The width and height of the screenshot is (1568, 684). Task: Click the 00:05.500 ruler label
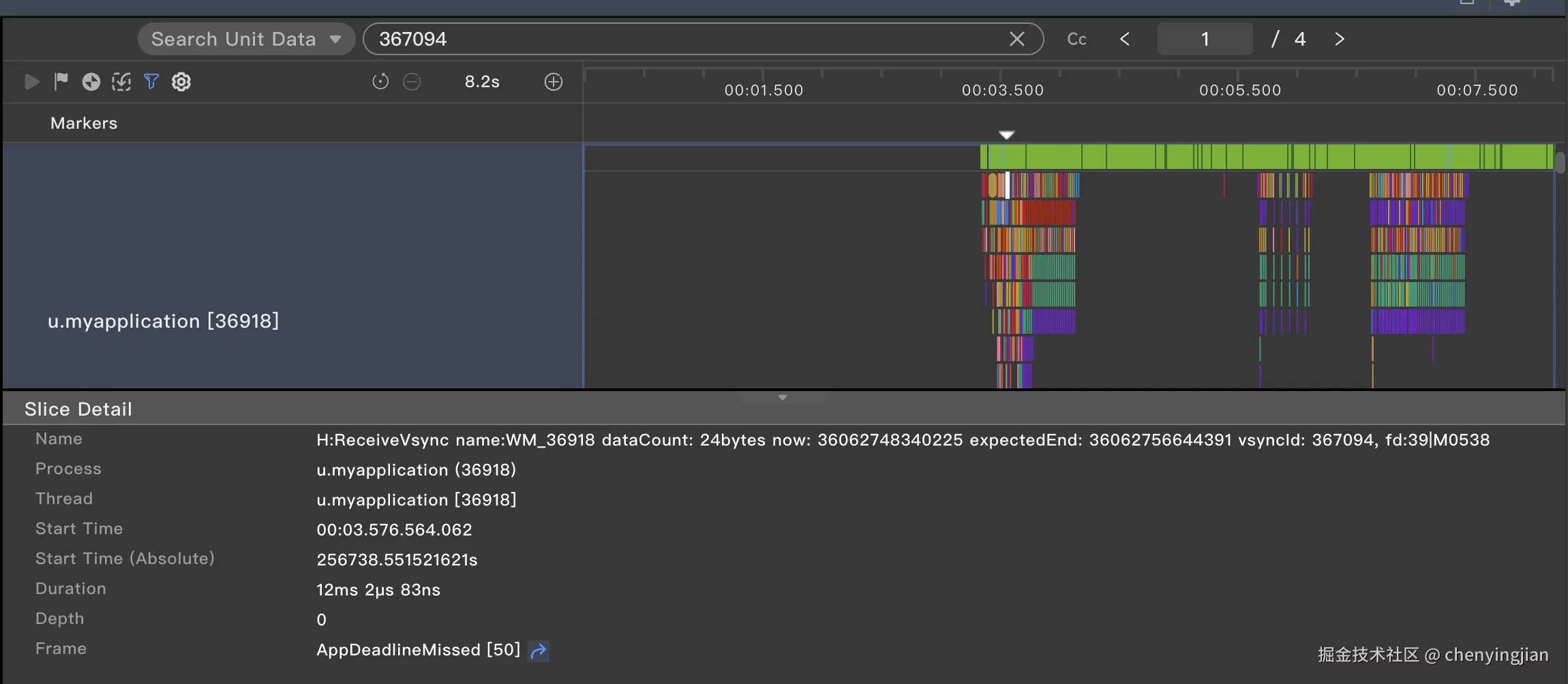tap(1240, 90)
